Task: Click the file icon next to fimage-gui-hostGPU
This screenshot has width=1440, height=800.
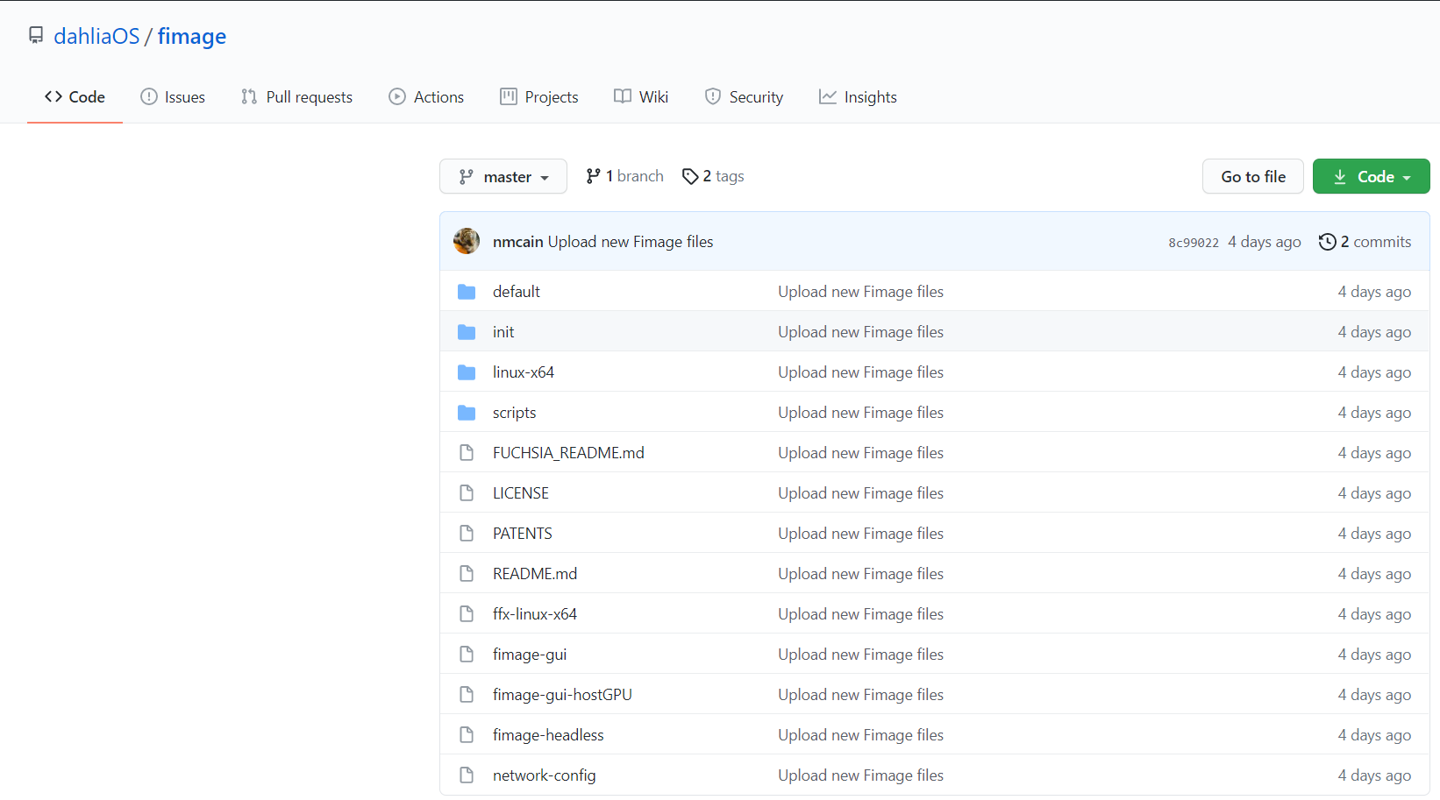Action: click(x=466, y=694)
